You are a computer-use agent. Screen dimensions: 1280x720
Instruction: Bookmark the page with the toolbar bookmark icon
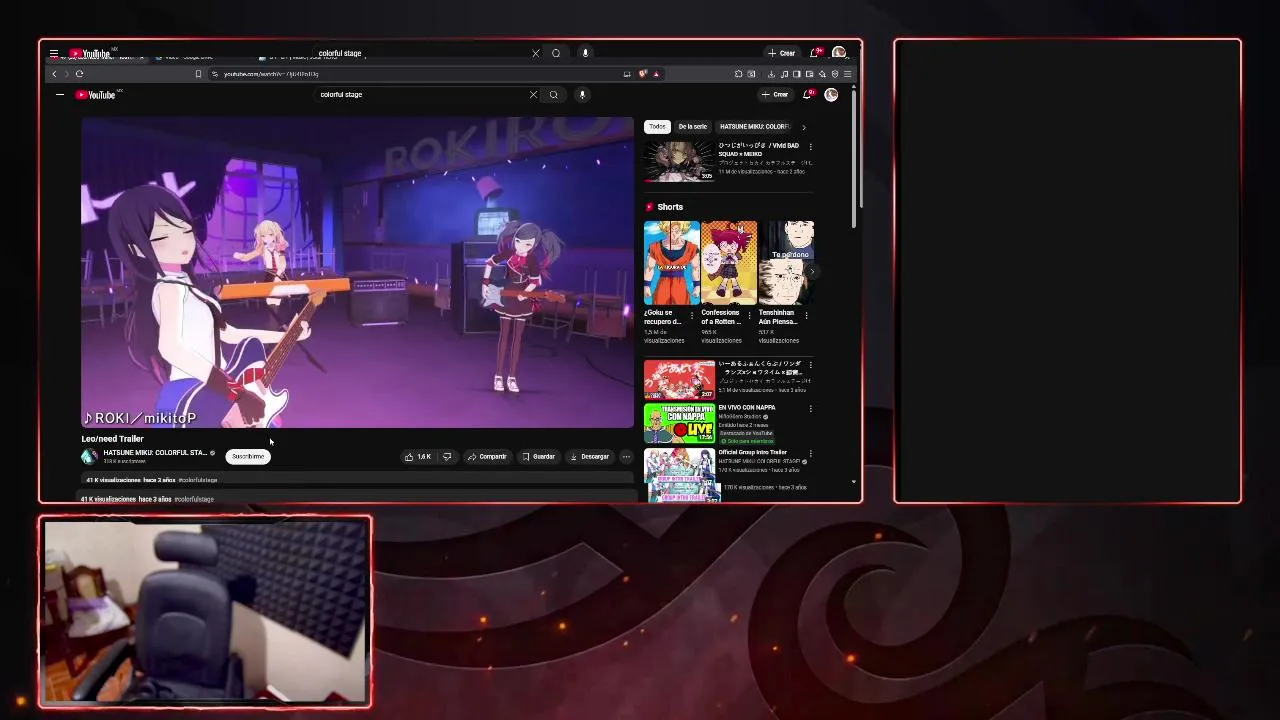pyautogui.click(x=198, y=74)
